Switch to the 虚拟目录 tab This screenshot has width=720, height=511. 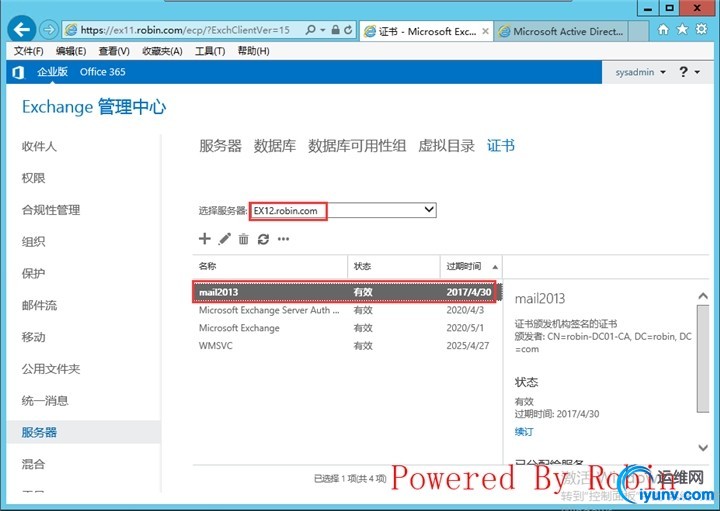point(446,146)
